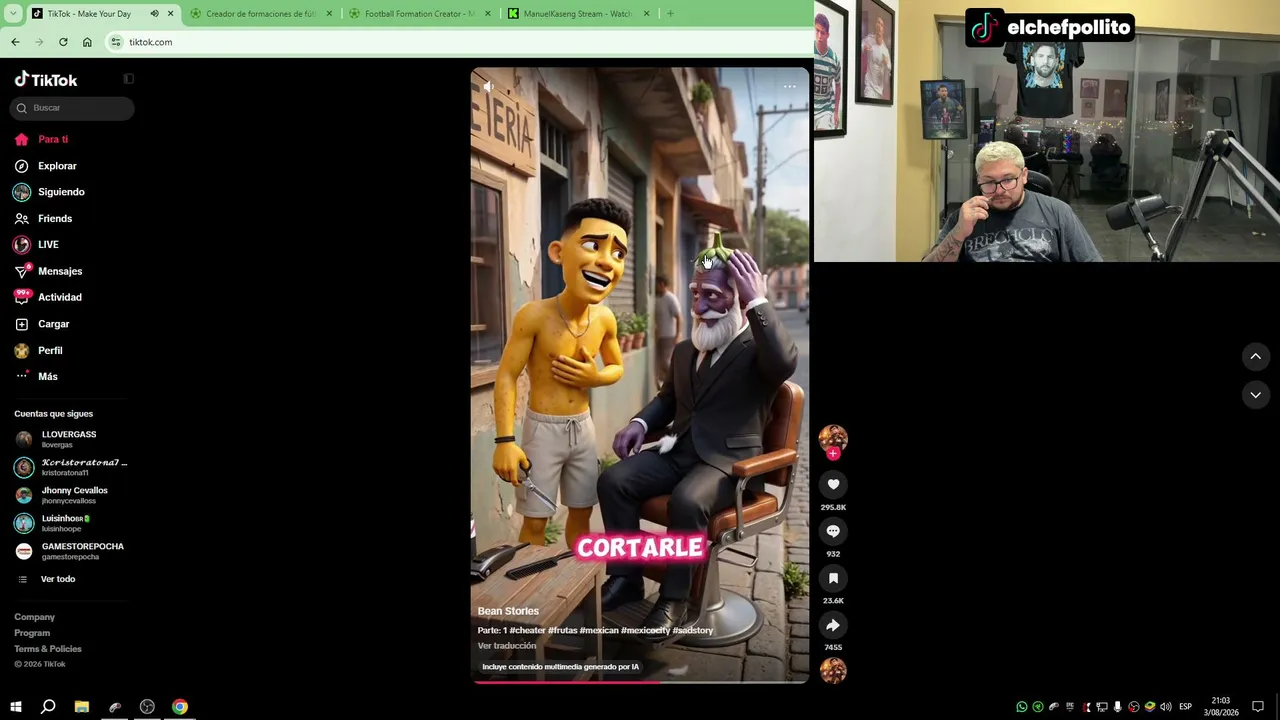The image size is (1280, 720).
Task: Go to the next video
Action: coord(1255,395)
